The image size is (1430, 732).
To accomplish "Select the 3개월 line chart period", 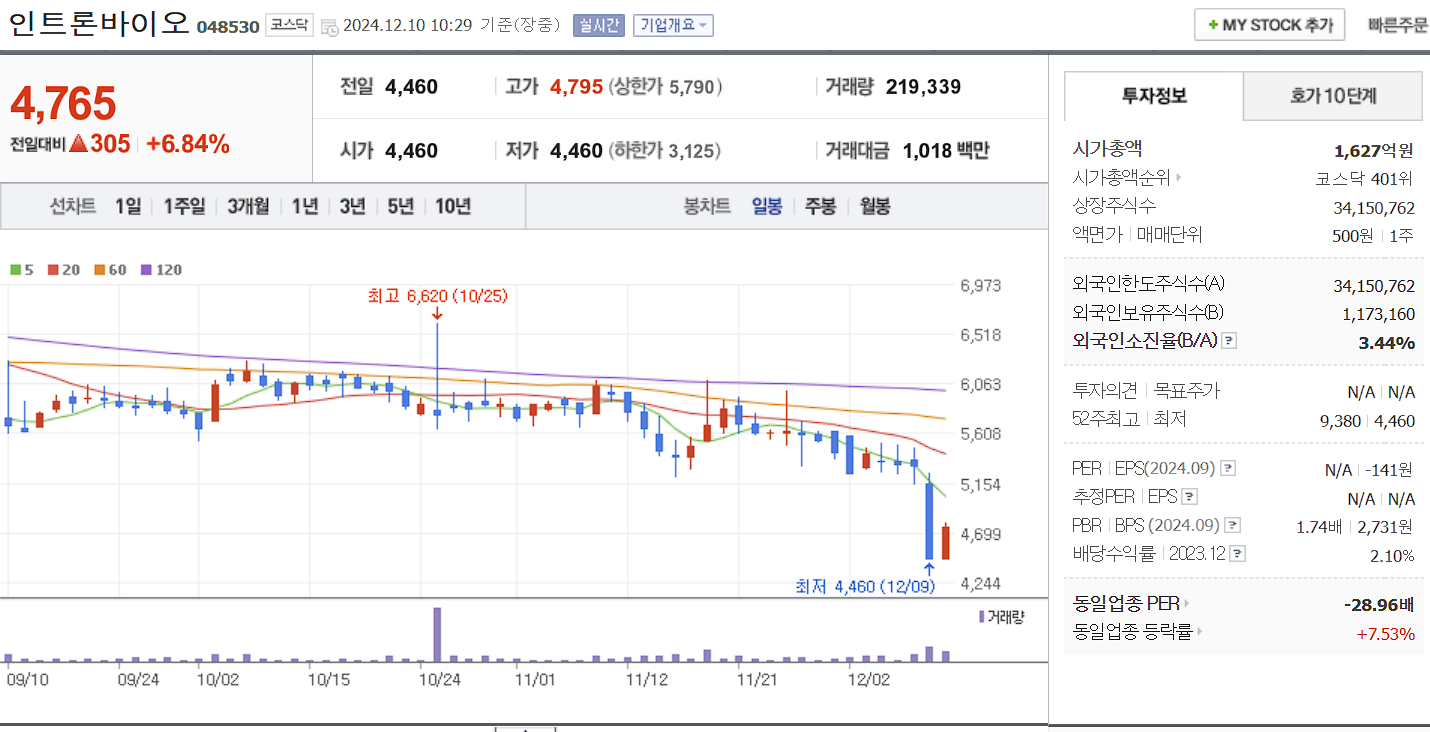I will tap(248, 207).
